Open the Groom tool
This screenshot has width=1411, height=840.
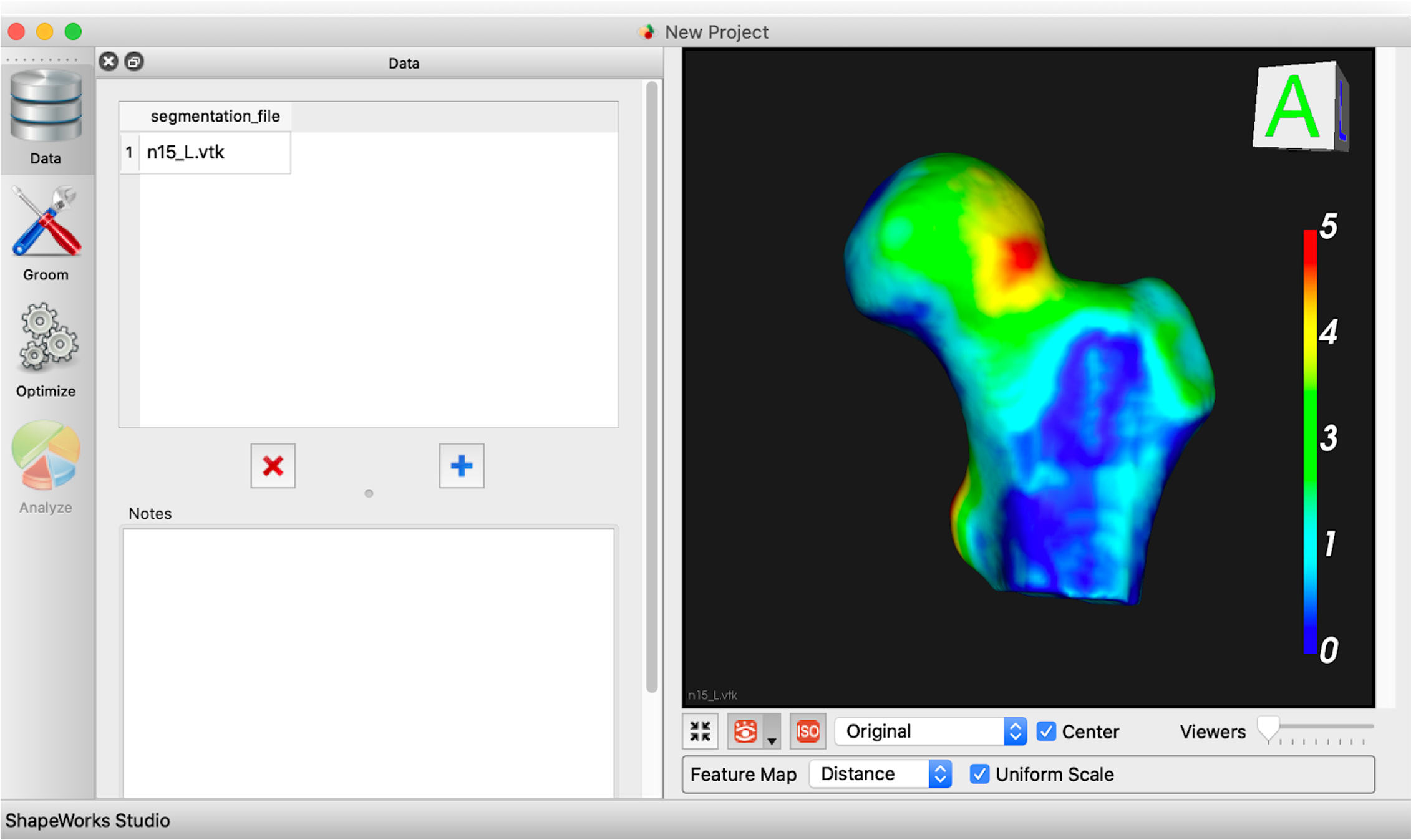[x=46, y=234]
